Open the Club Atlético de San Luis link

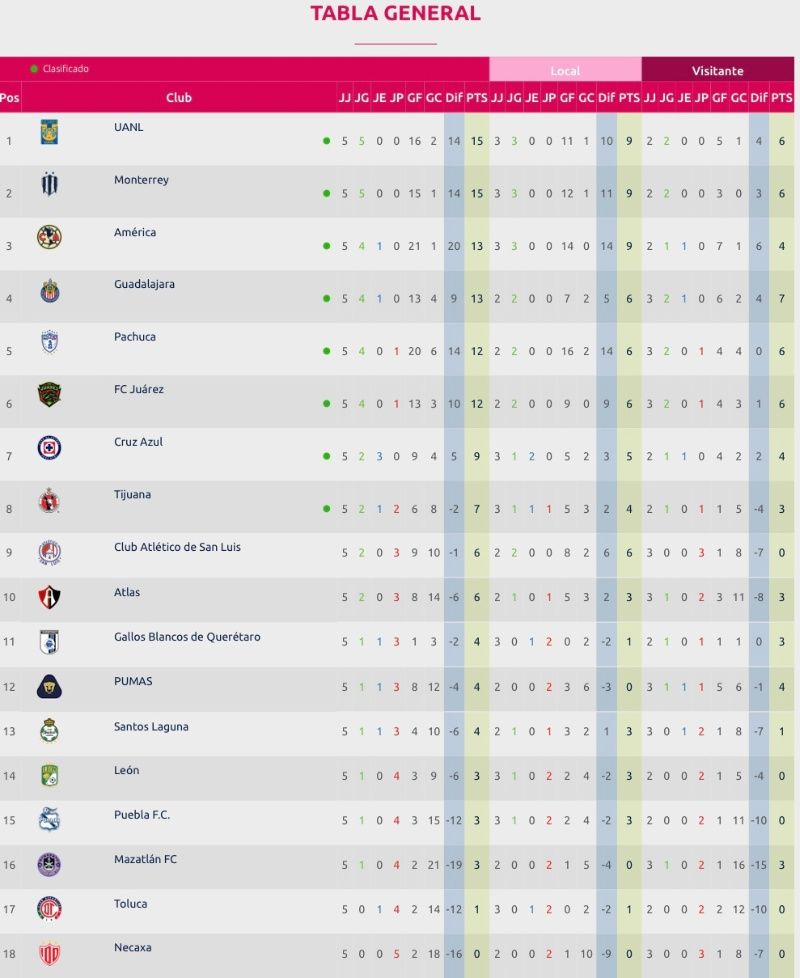pos(177,547)
